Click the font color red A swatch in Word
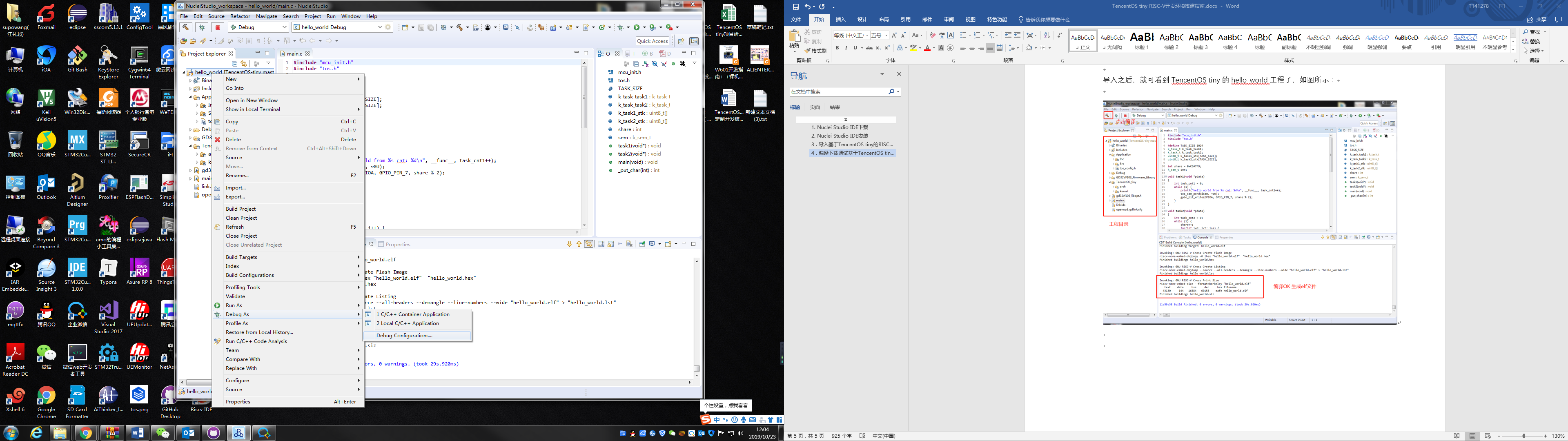The height and width of the screenshot is (441, 1568). [x=928, y=47]
